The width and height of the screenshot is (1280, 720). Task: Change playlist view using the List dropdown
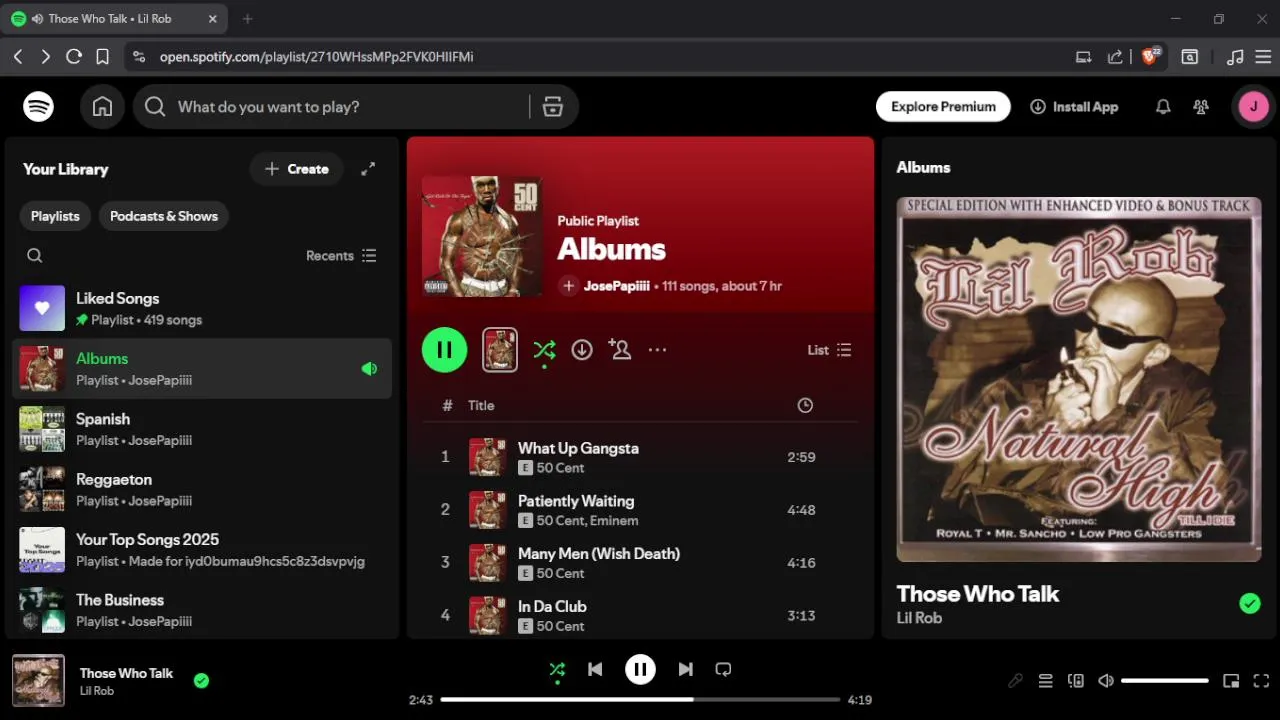(x=829, y=350)
